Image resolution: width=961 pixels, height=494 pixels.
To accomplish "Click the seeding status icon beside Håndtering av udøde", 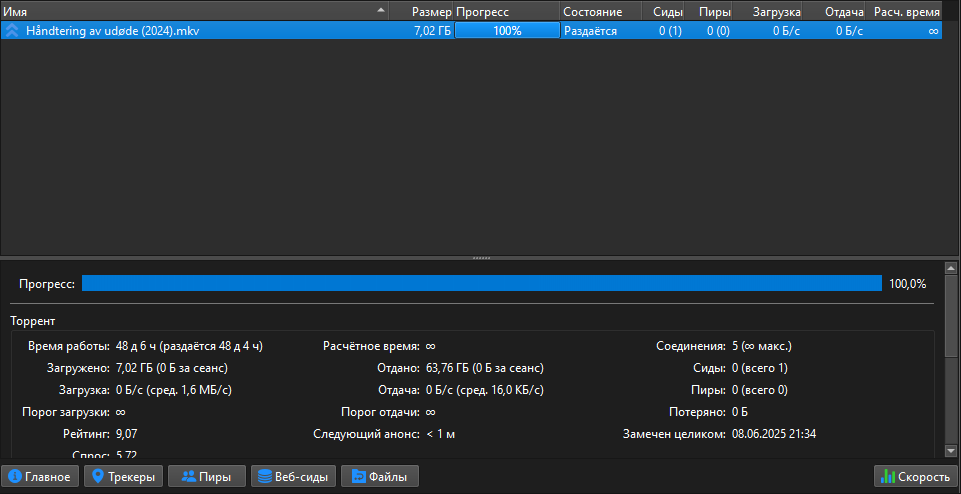I will tap(11, 31).
